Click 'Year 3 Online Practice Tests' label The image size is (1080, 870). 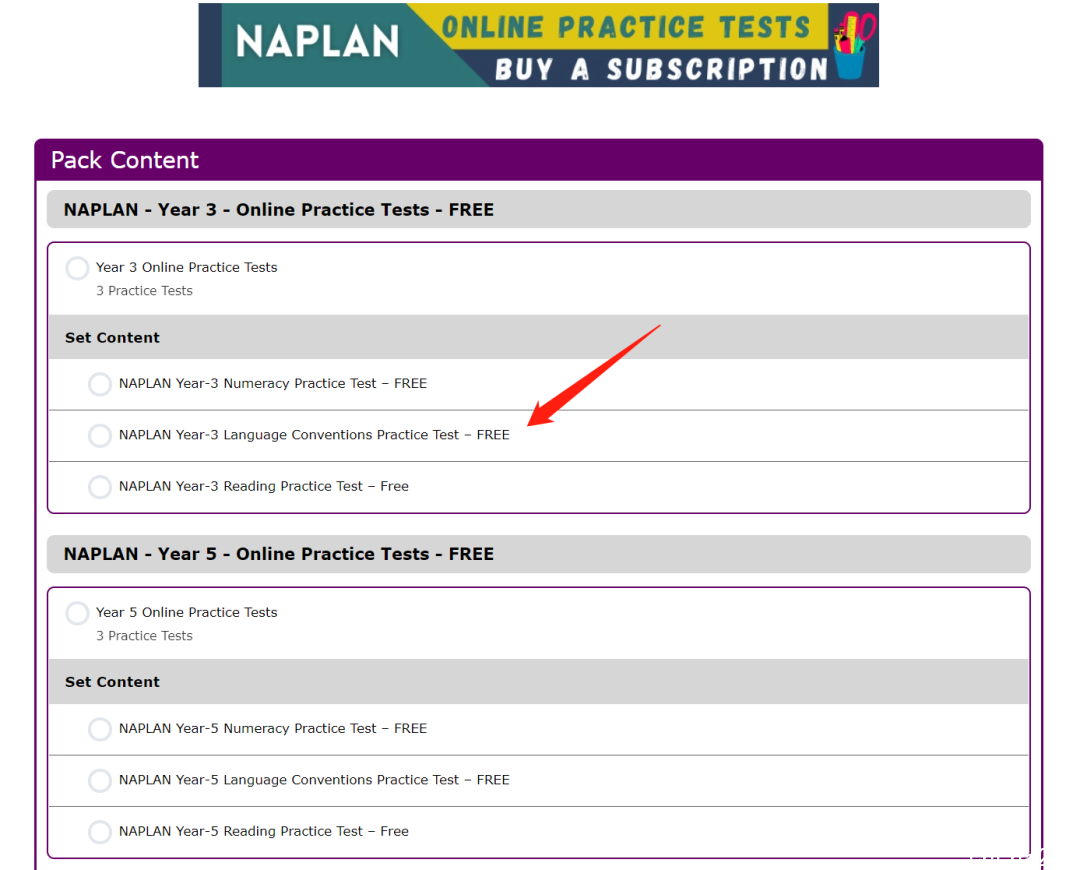click(x=187, y=267)
